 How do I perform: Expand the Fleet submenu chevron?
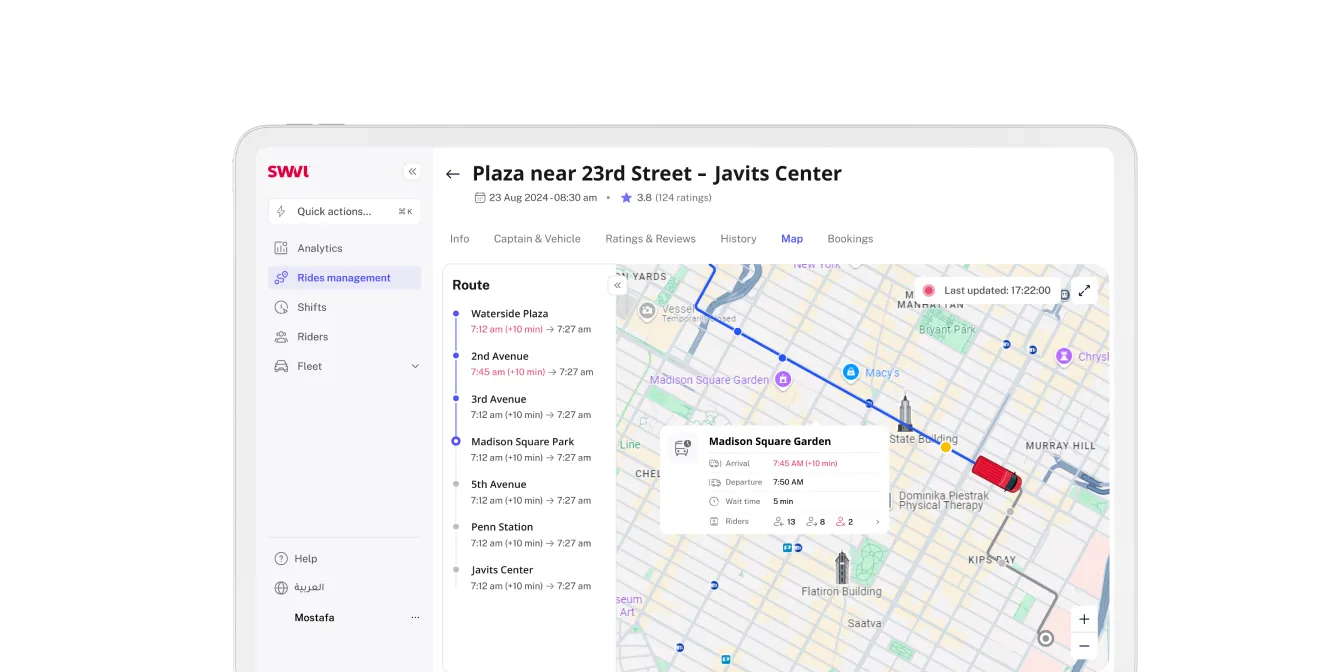click(x=415, y=366)
